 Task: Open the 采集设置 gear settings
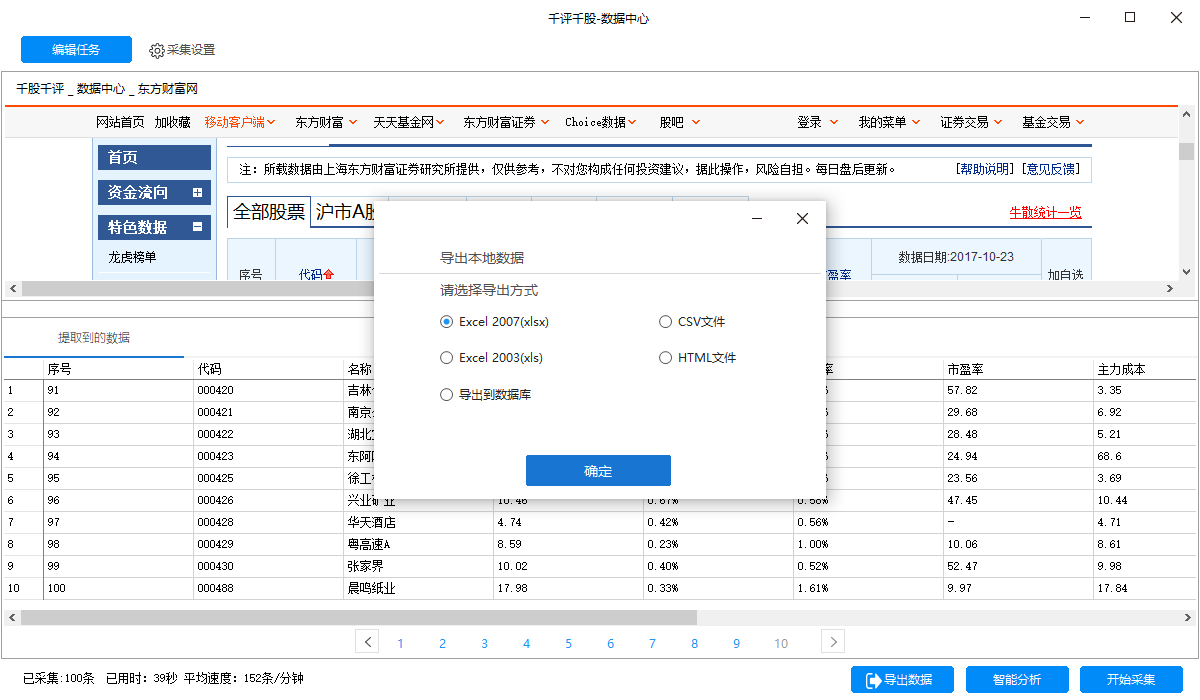pyautogui.click(x=182, y=50)
